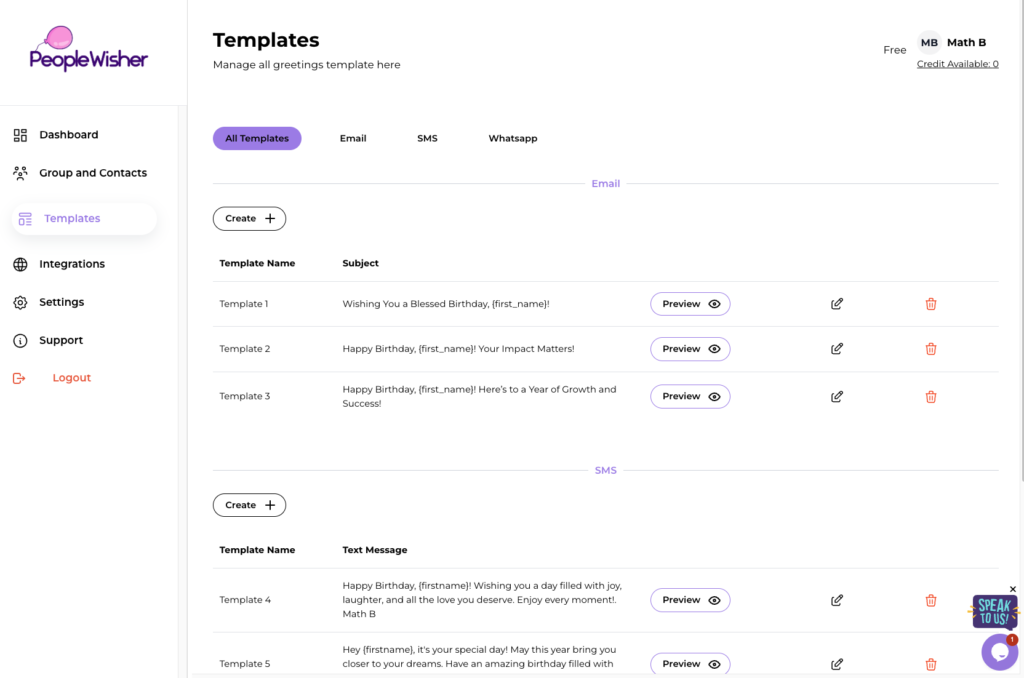Select the Whatsapp filter tab
1024x678 pixels.
[513, 139]
